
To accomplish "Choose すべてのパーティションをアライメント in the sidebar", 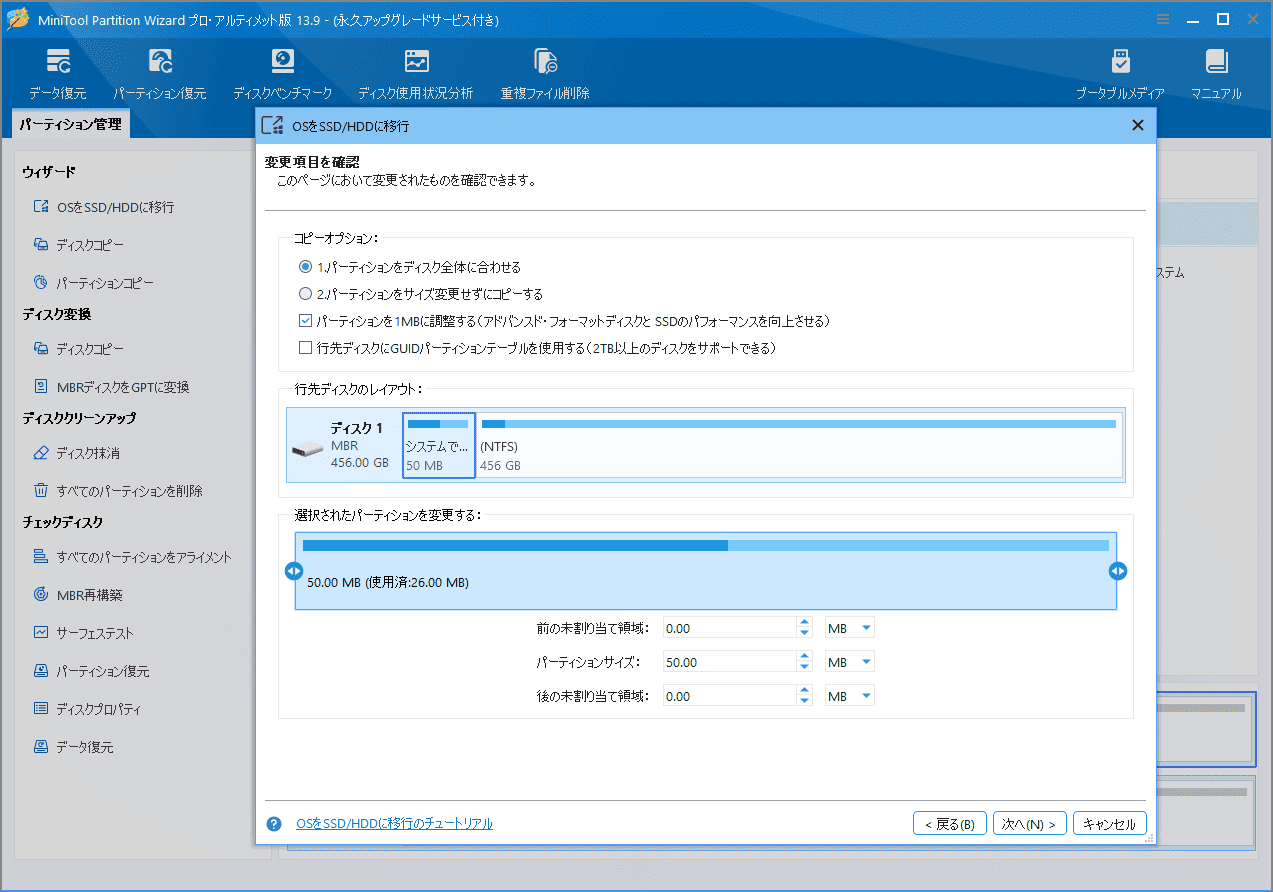I will click(x=132, y=557).
